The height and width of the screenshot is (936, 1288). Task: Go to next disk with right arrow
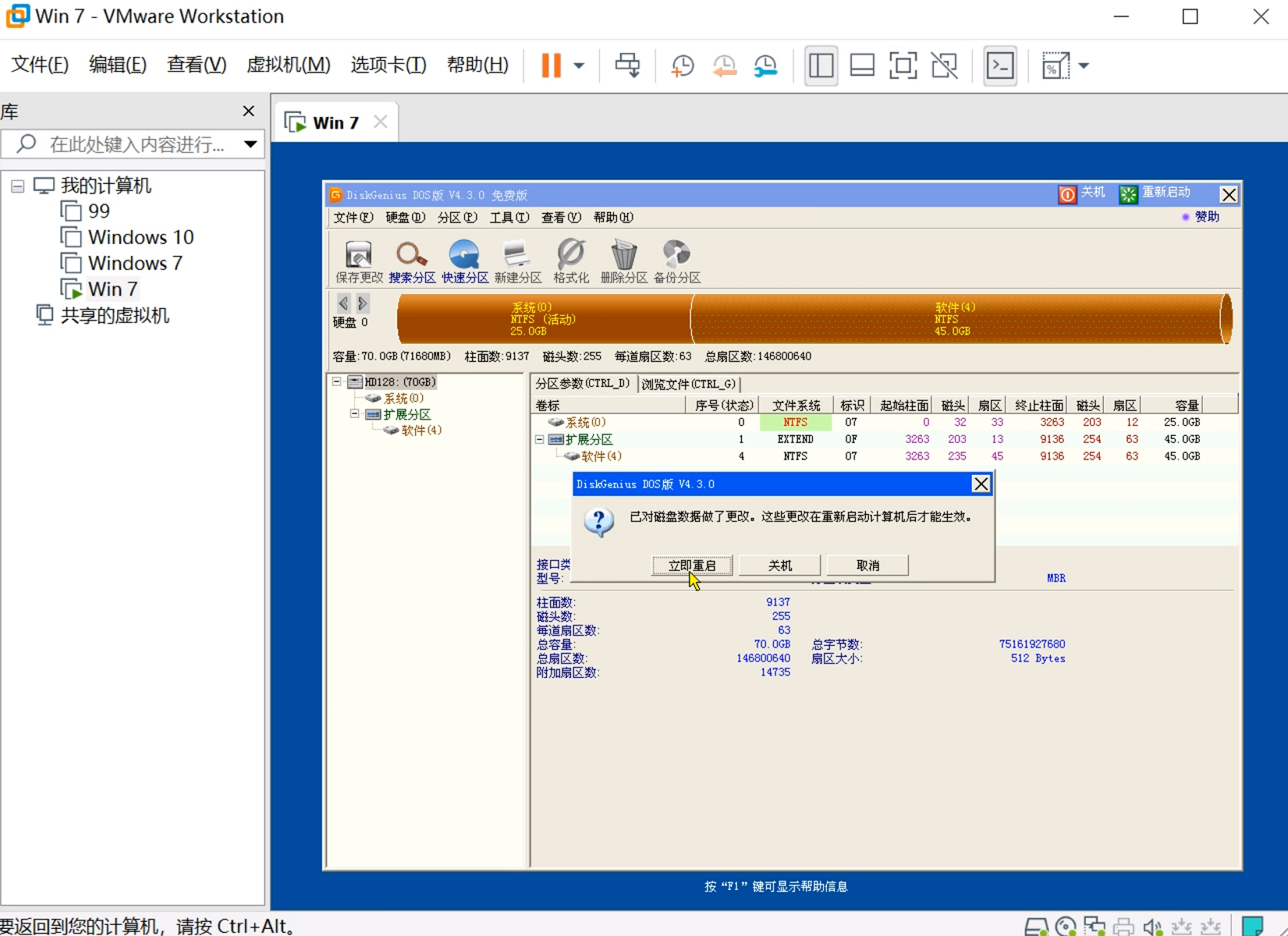362,303
